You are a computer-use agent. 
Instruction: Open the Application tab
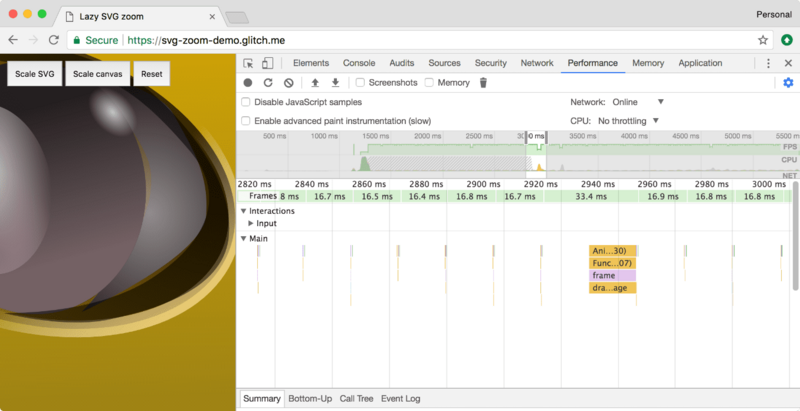pyautogui.click(x=700, y=63)
